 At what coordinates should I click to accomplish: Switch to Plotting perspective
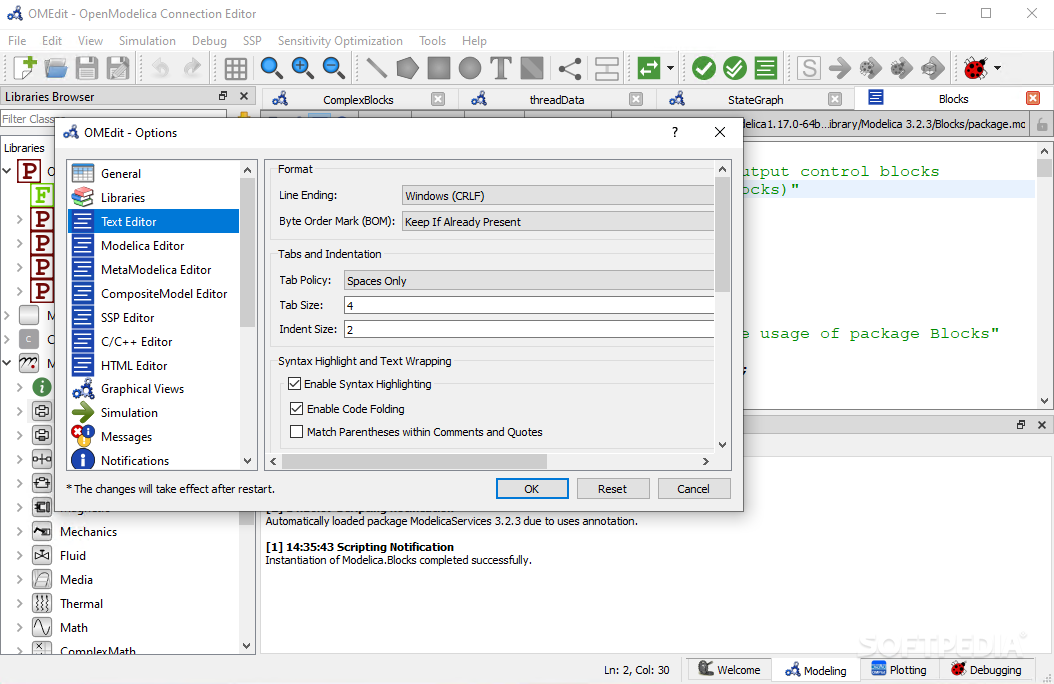point(899,669)
